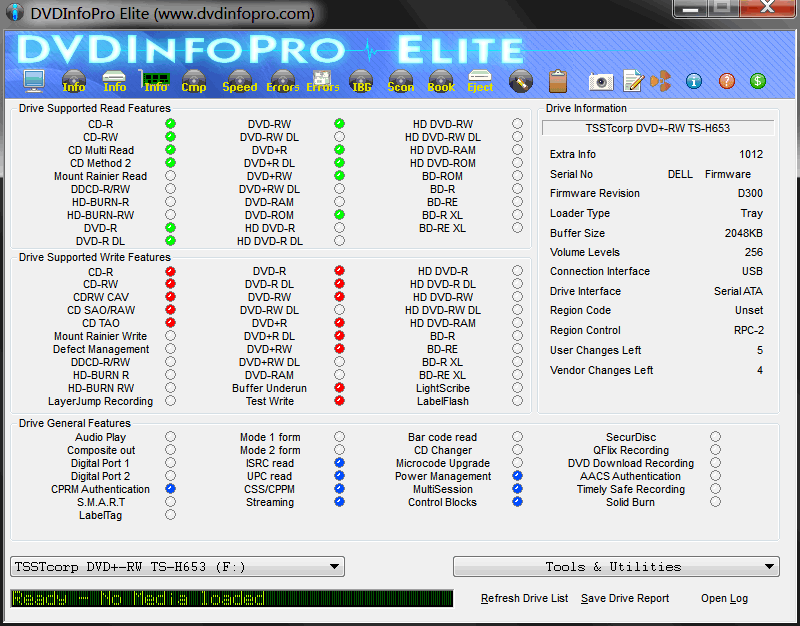This screenshot has width=800, height=626.
Task: Click the CD-R read feature indicator
Action: [x=170, y=123]
